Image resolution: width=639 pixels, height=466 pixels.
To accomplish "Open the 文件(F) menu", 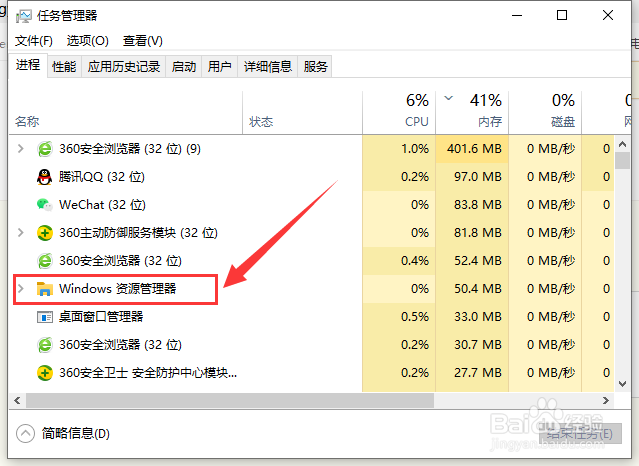I will point(34,41).
